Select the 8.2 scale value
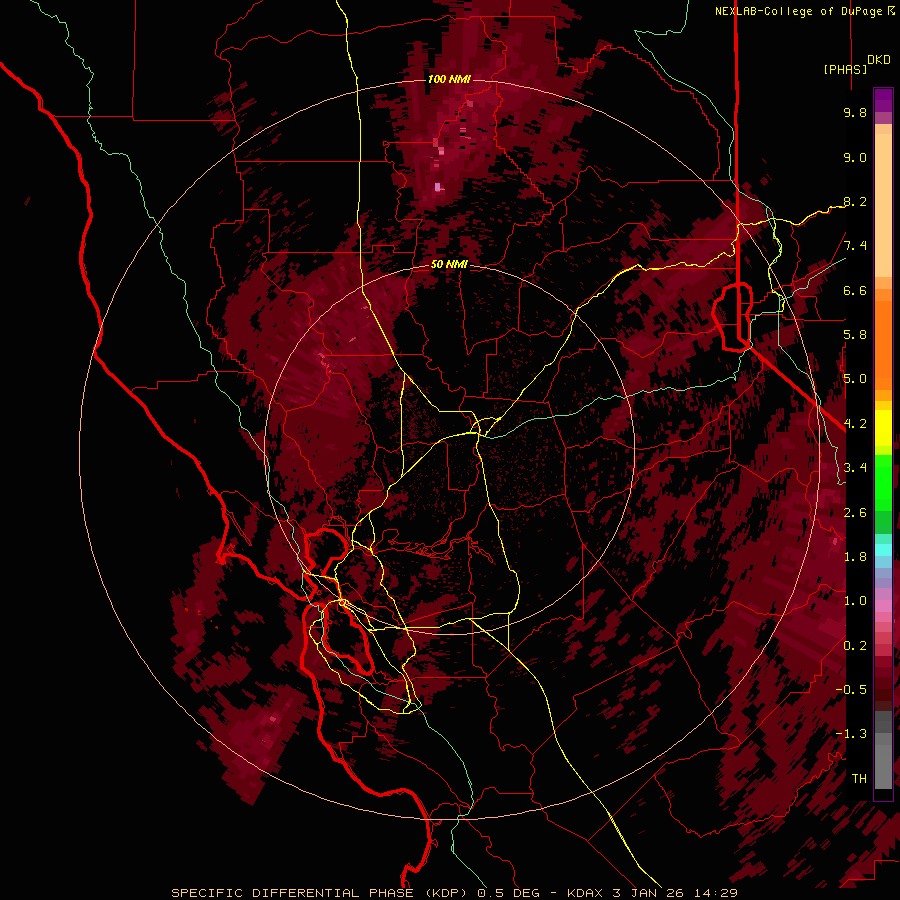The height and width of the screenshot is (900, 900). coord(855,201)
